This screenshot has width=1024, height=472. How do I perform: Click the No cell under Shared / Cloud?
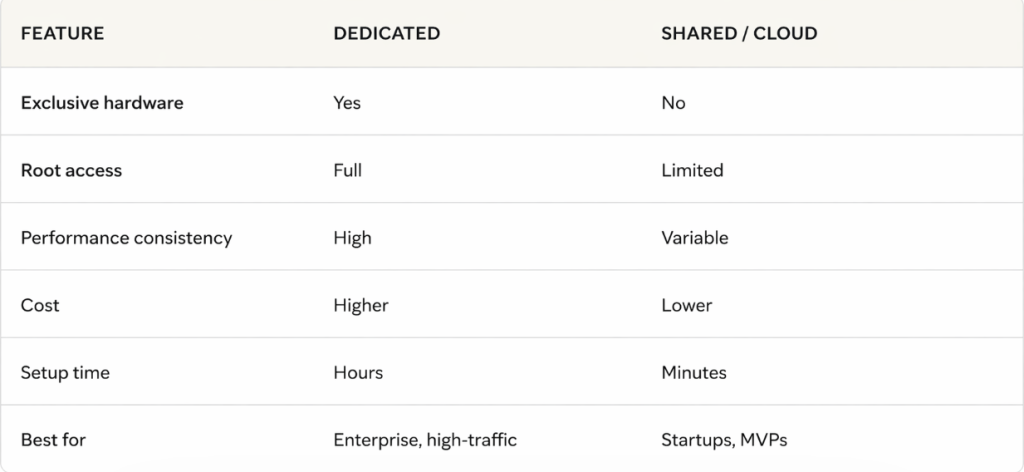click(x=673, y=103)
